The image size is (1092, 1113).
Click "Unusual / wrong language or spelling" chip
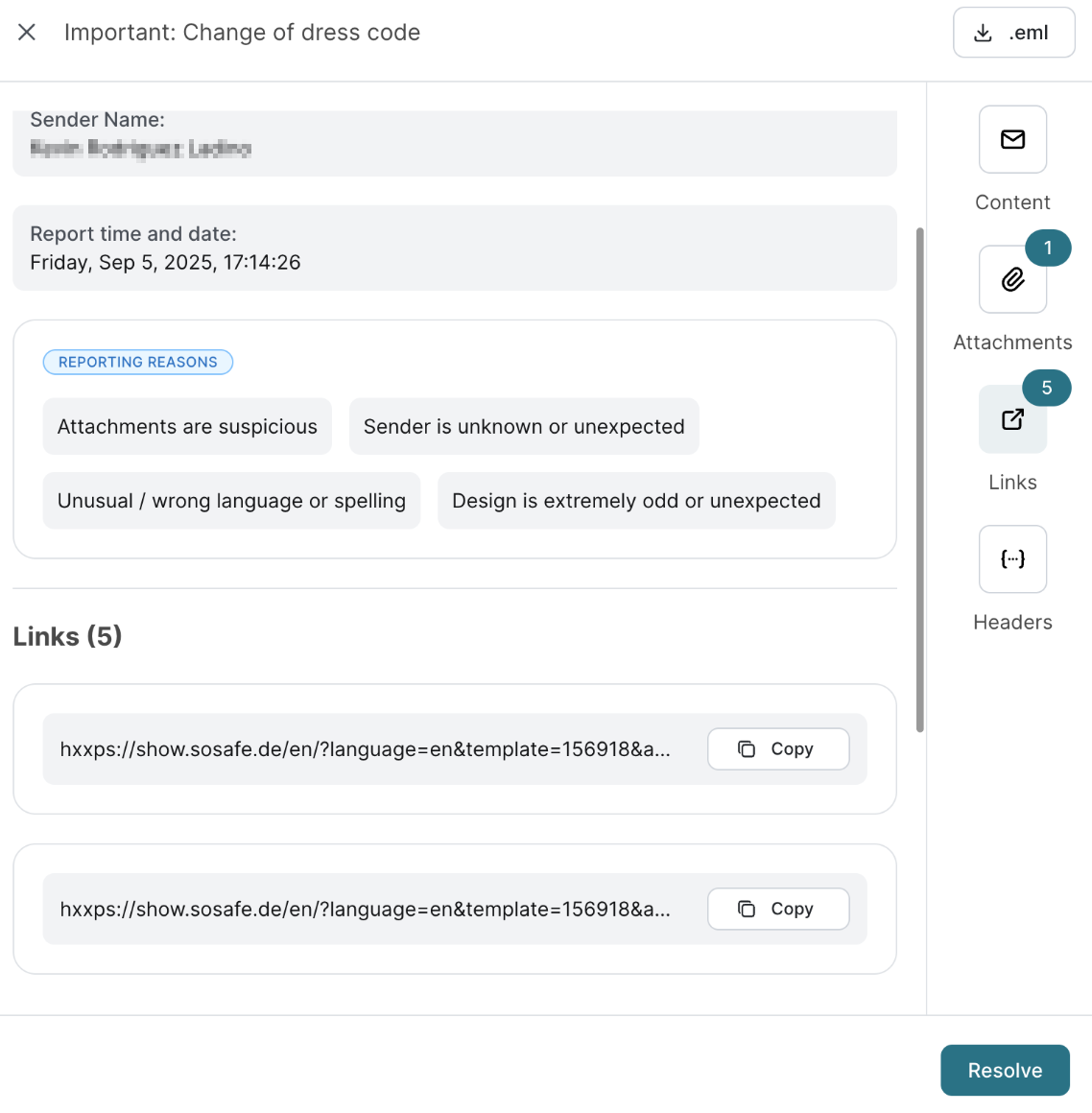pos(231,501)
